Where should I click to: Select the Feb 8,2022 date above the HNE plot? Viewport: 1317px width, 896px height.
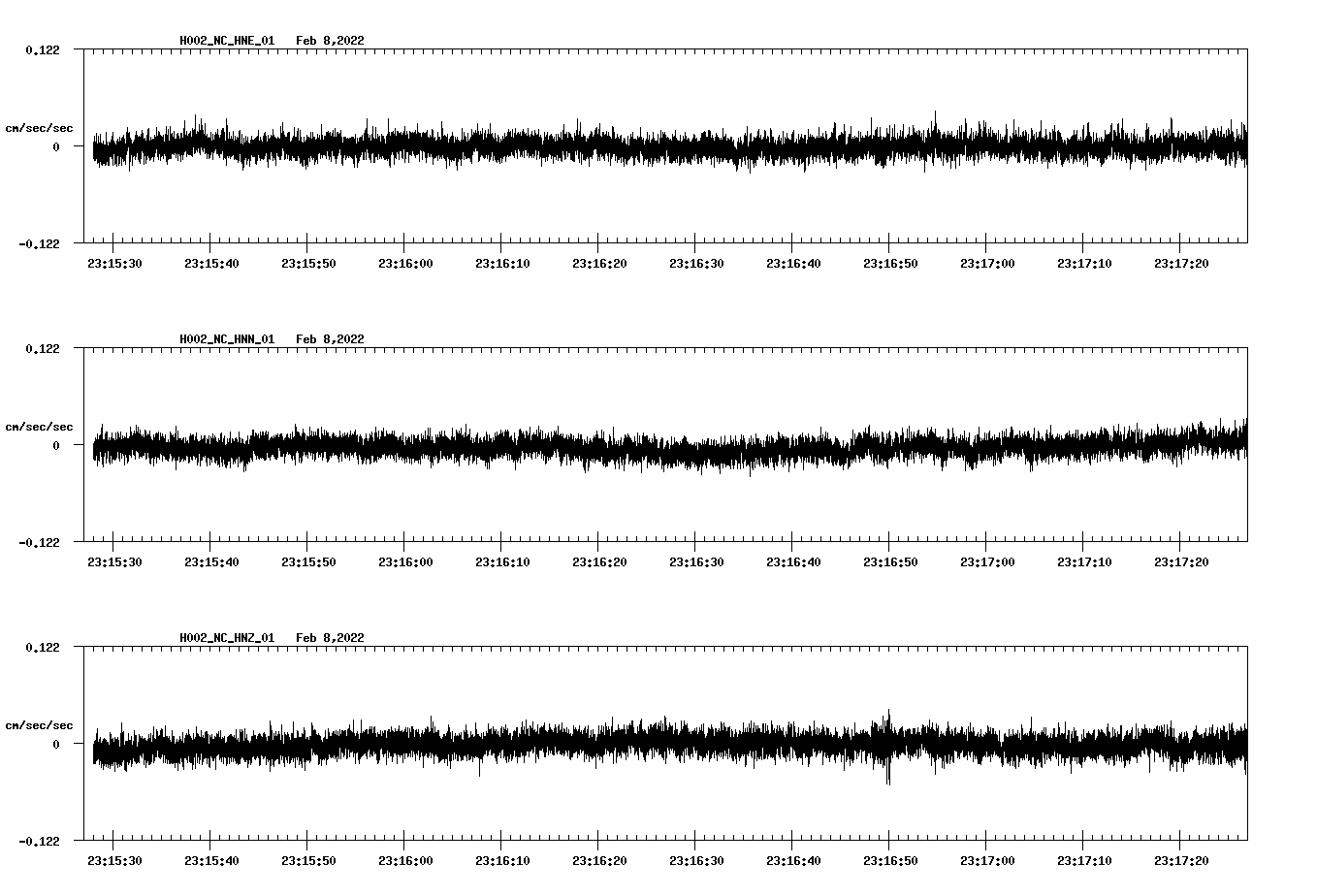(x=330, y=41)
